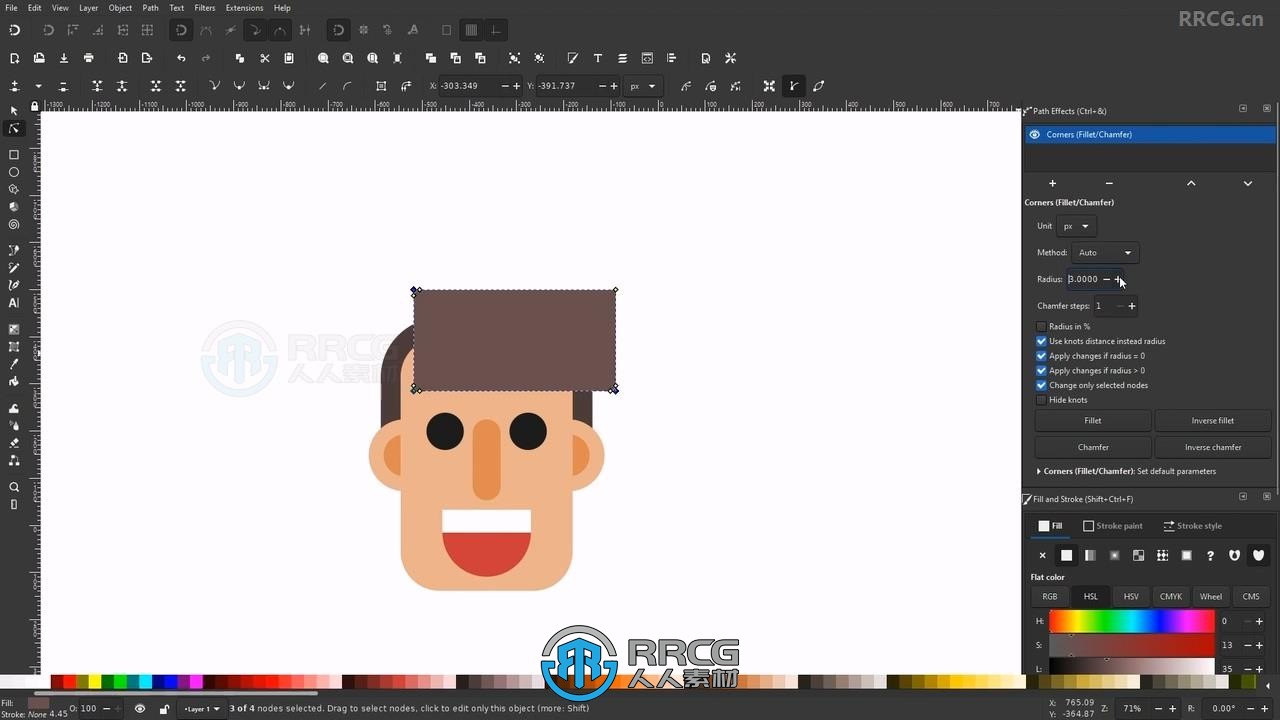Click the Paste clipboard icon

pyautogui.click(x=289, y=58)
